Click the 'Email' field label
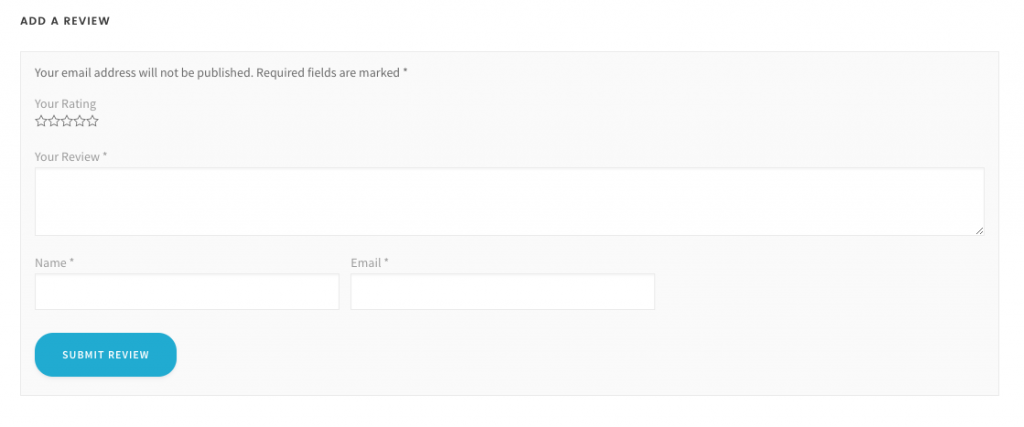1024x427 pixels. point(366,262)
